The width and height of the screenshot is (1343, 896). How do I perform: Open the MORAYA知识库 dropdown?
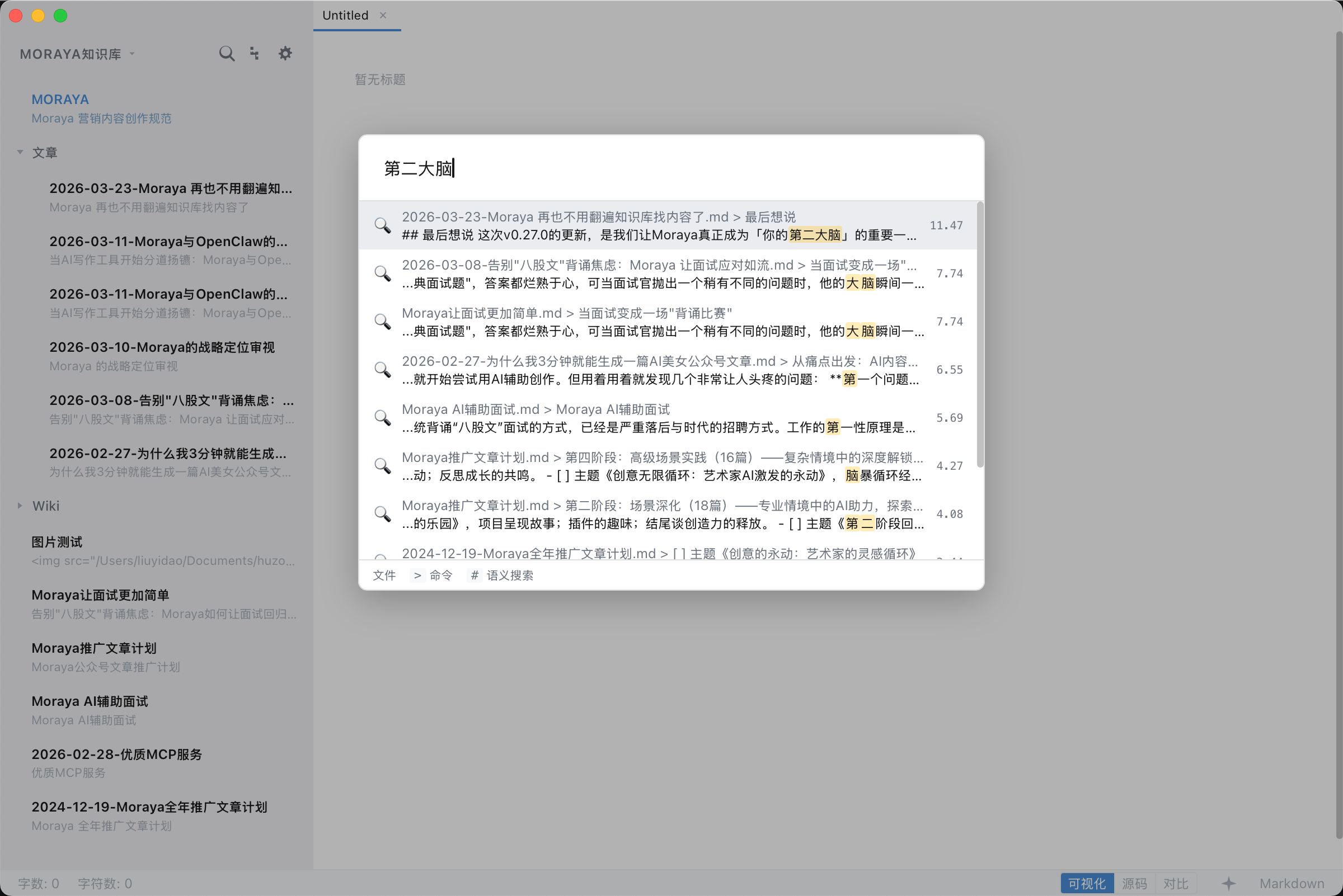pos(77,54)
